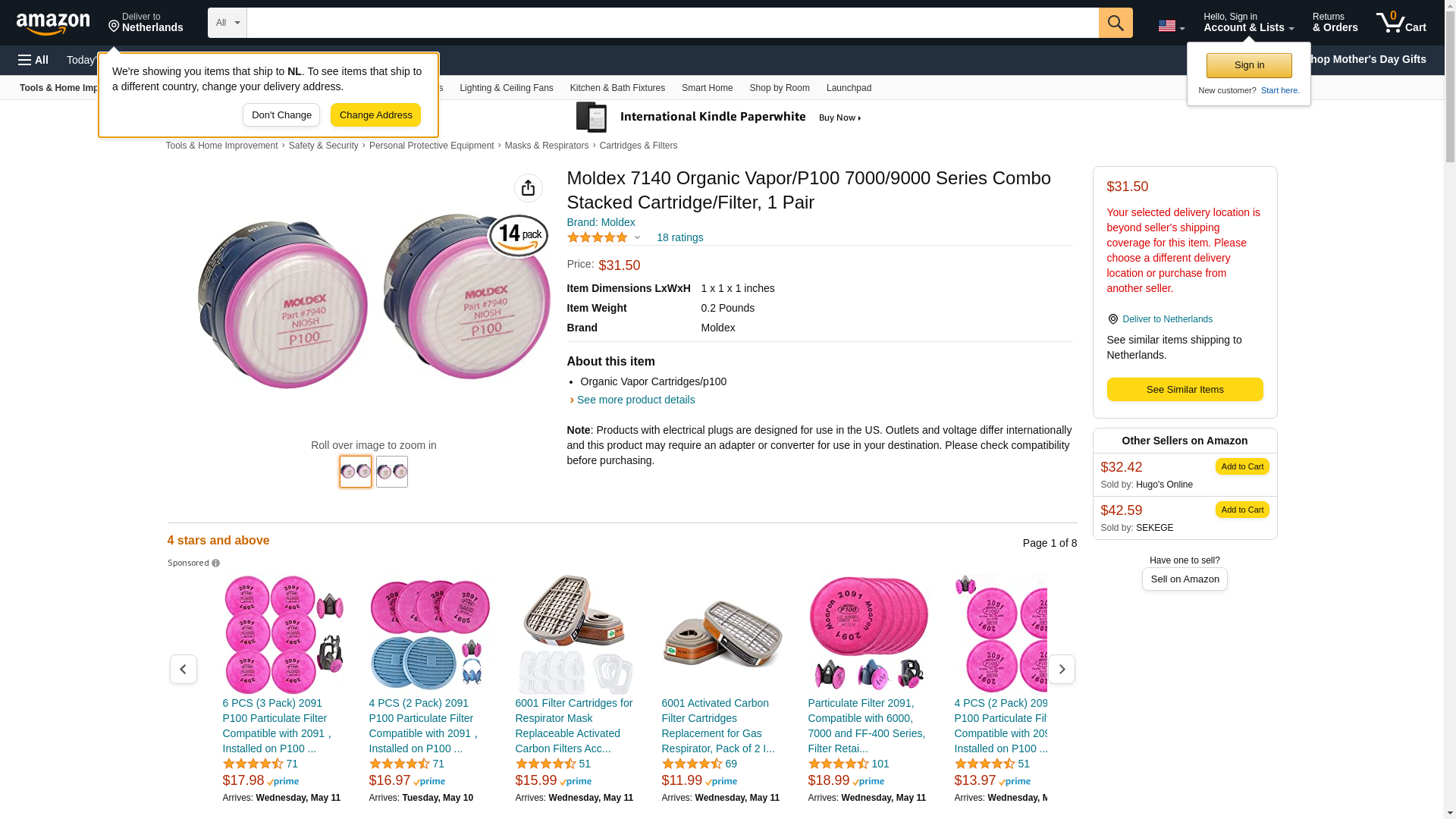Viewport: 1456px width, 819px height.
Task: Click the Sponsored info icon
Action: (216, 563)
